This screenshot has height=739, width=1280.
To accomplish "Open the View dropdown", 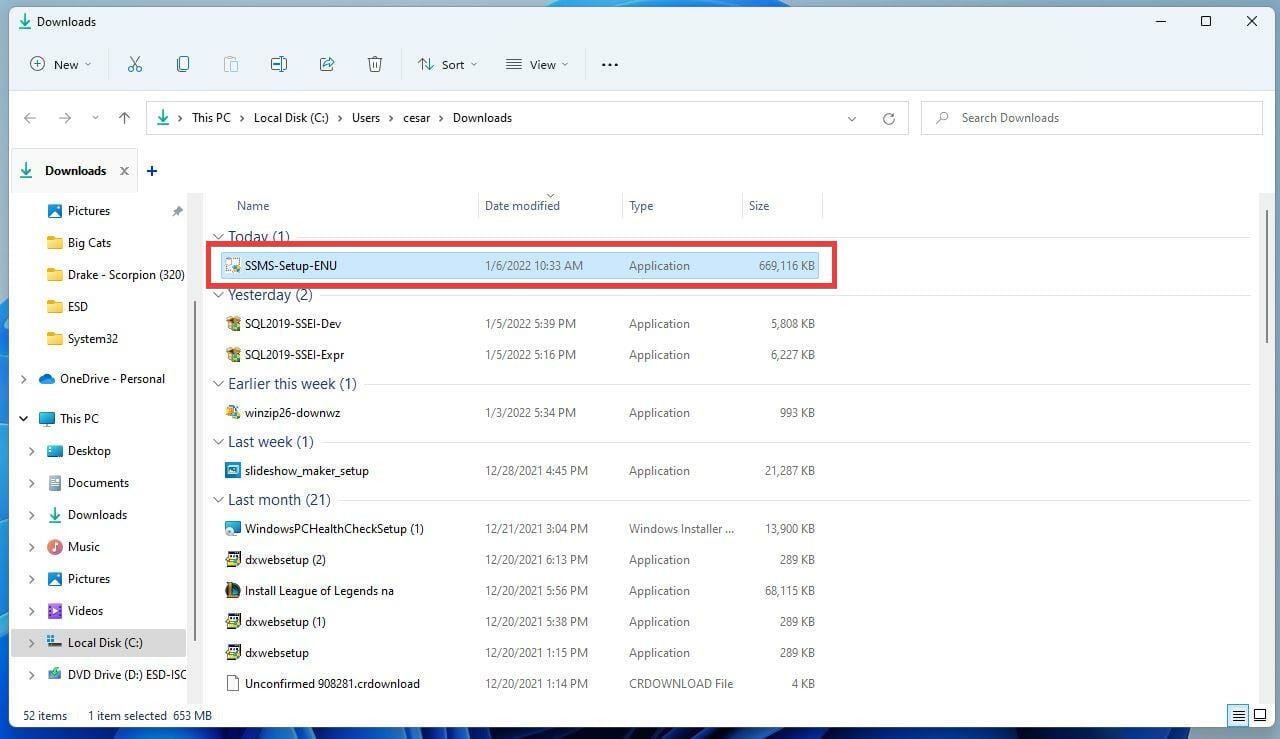I will pos(537,64).
